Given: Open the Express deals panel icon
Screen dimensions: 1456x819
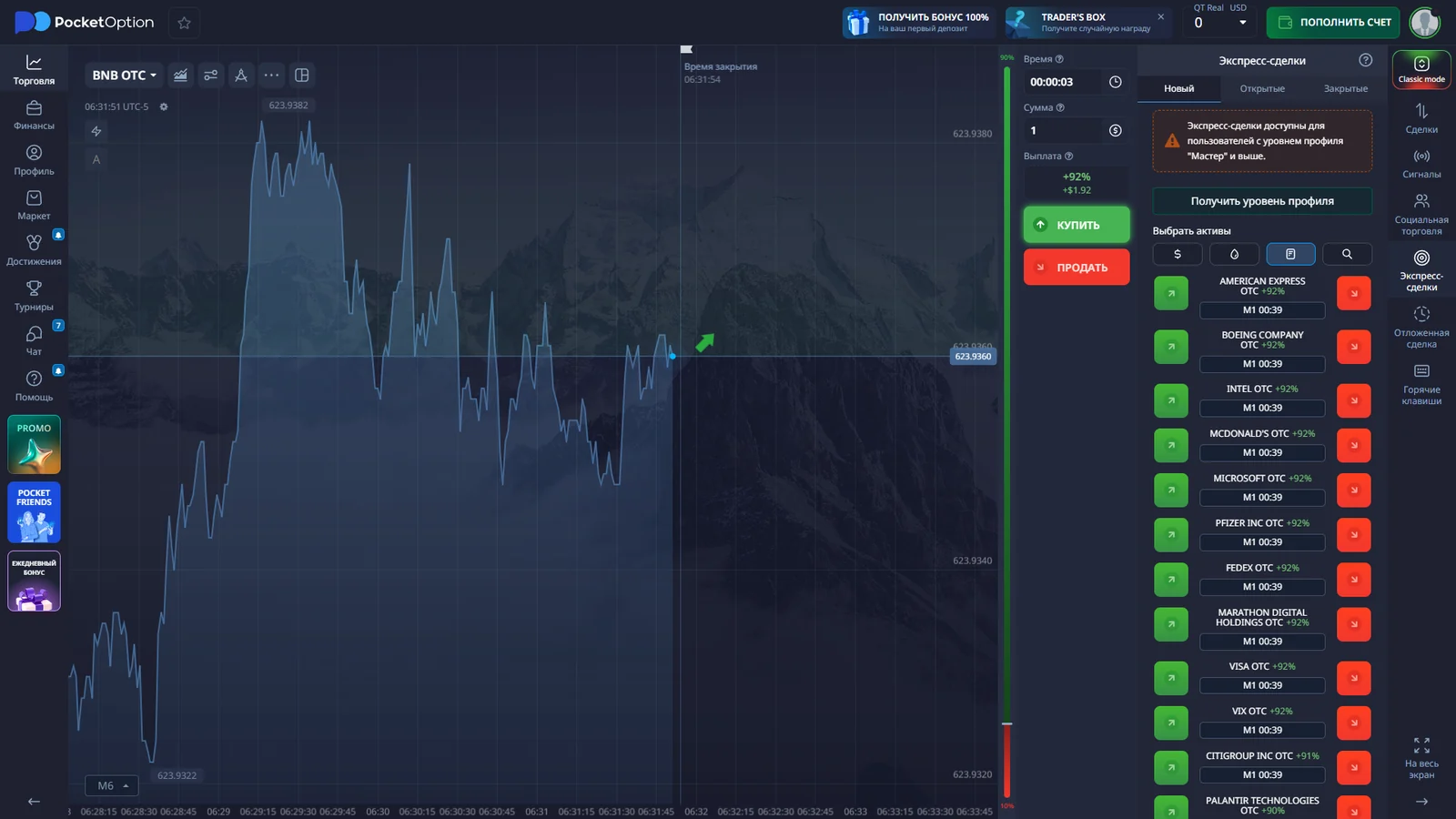Looking at the screenshot, I should pos(1421,270).
